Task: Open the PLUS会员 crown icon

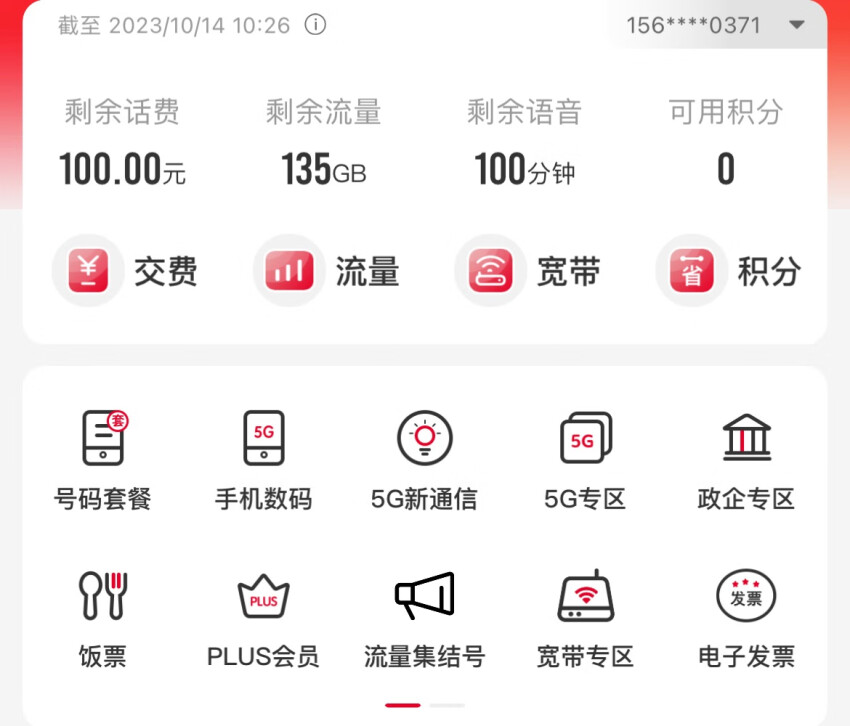Action: pos(264,596)
